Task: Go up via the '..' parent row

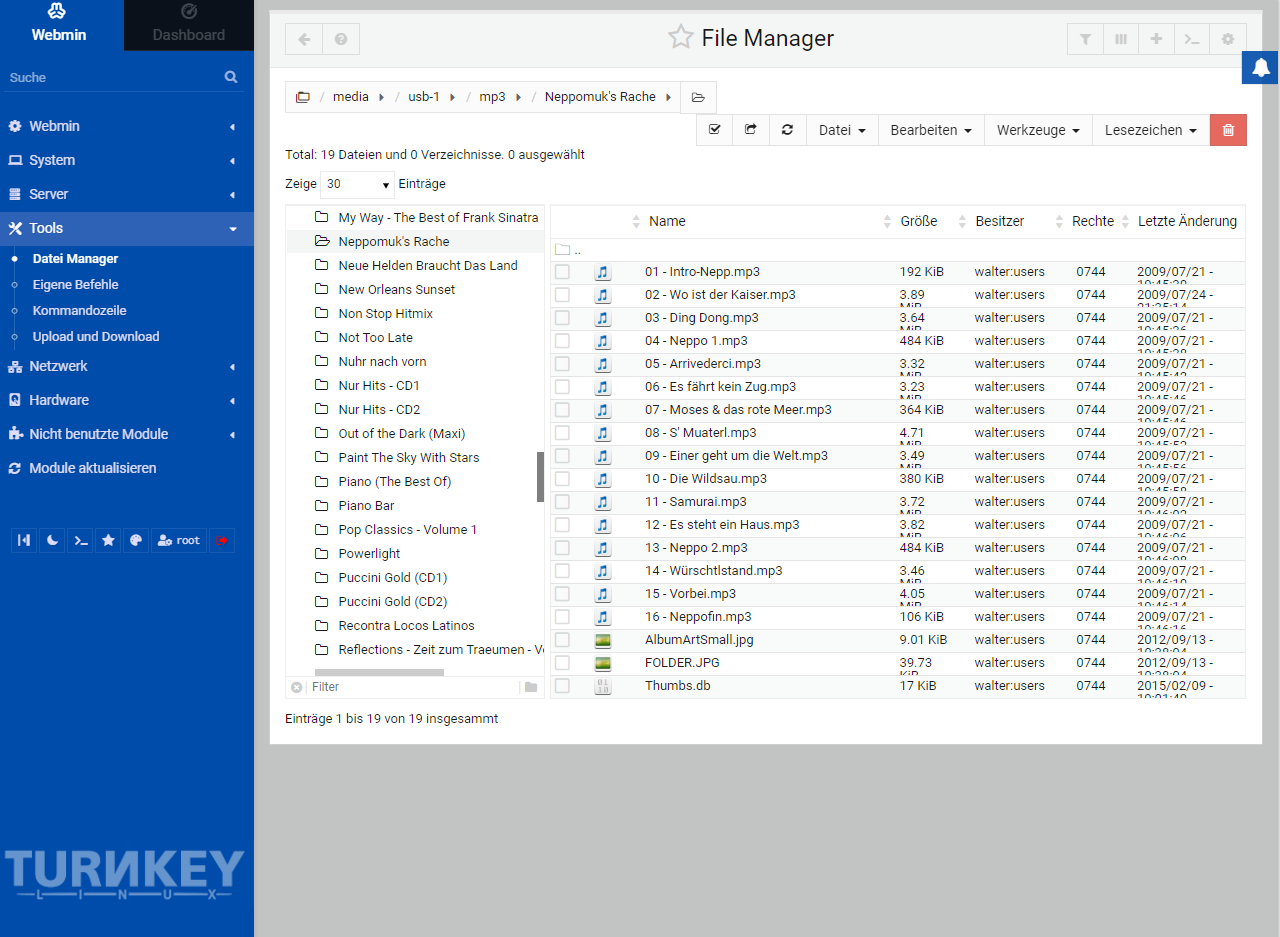Action: [x=898, y=250]
